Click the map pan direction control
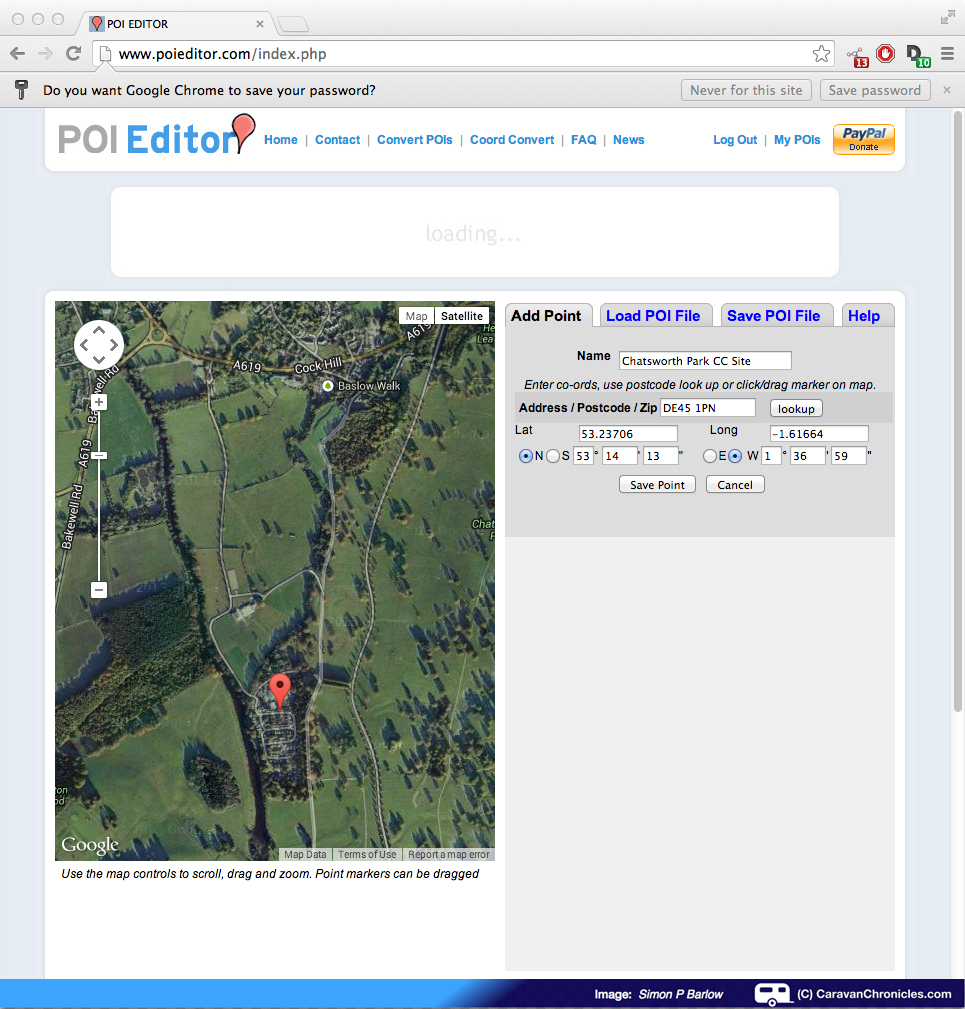This screenshot has height=1009, width=965. 99,345
